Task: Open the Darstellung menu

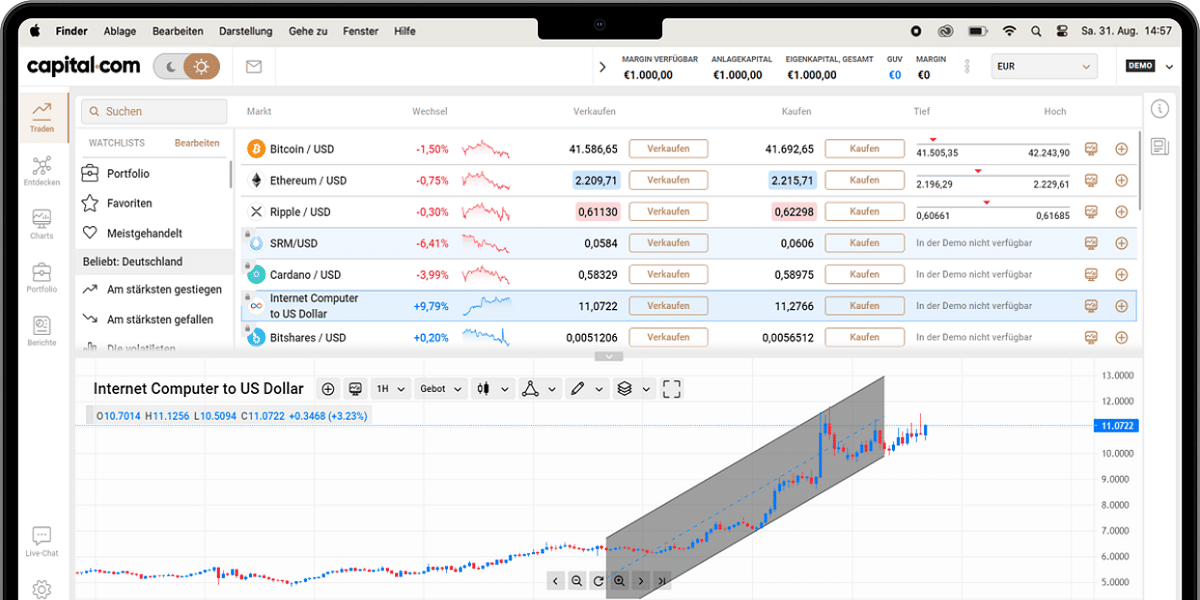Action: coord(246,31)
